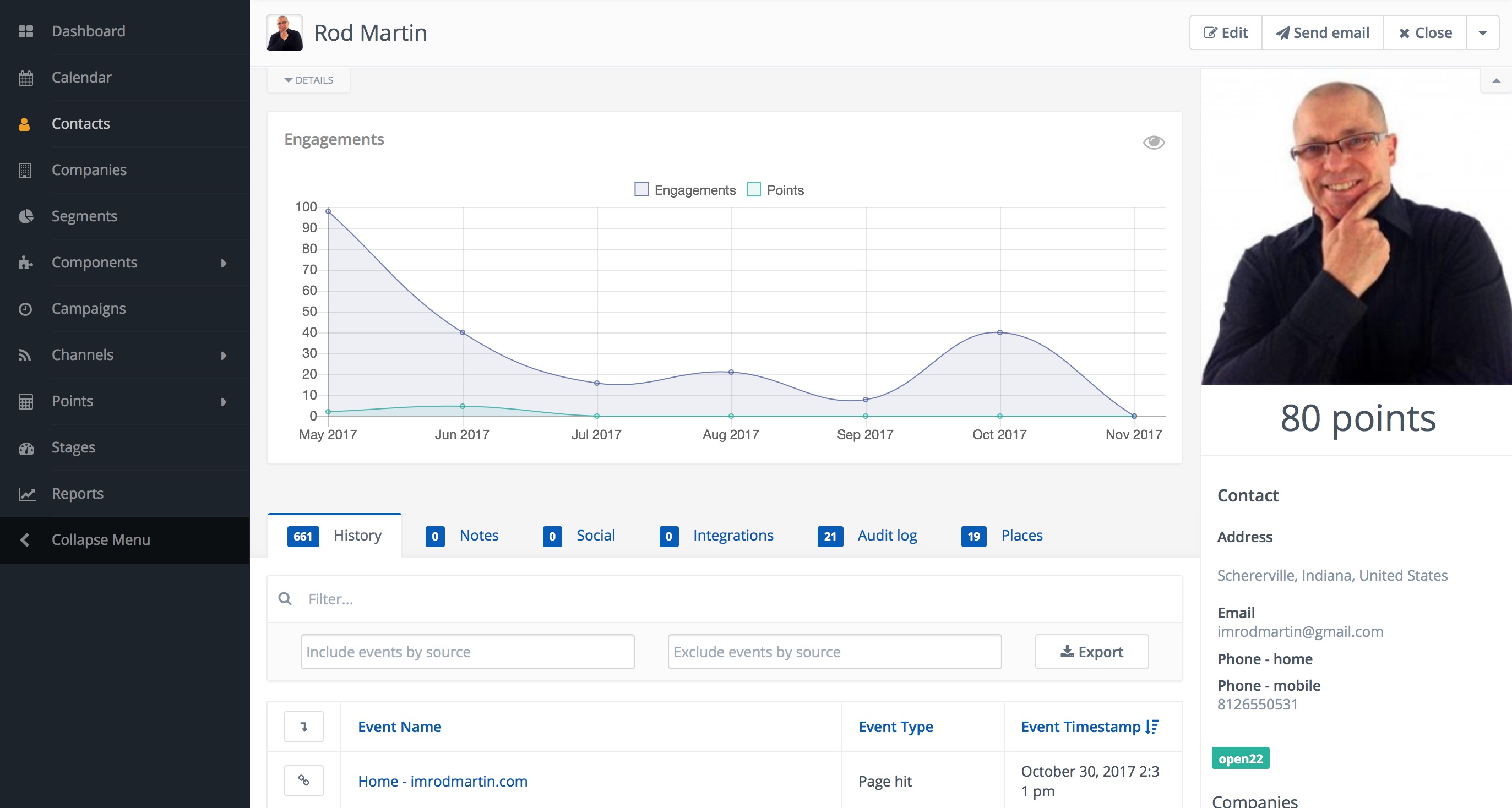Click the Points calculator icon
The width and height of the screenshot is (1512, 808).
point(25,401)
